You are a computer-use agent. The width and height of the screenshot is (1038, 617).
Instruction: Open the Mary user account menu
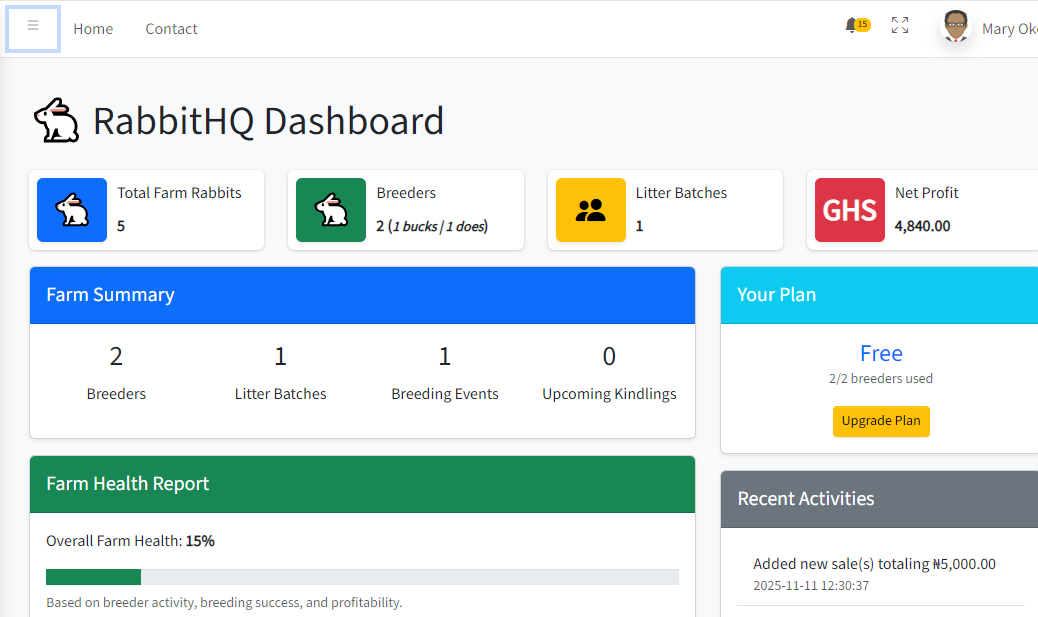[x=1008, y=29]
